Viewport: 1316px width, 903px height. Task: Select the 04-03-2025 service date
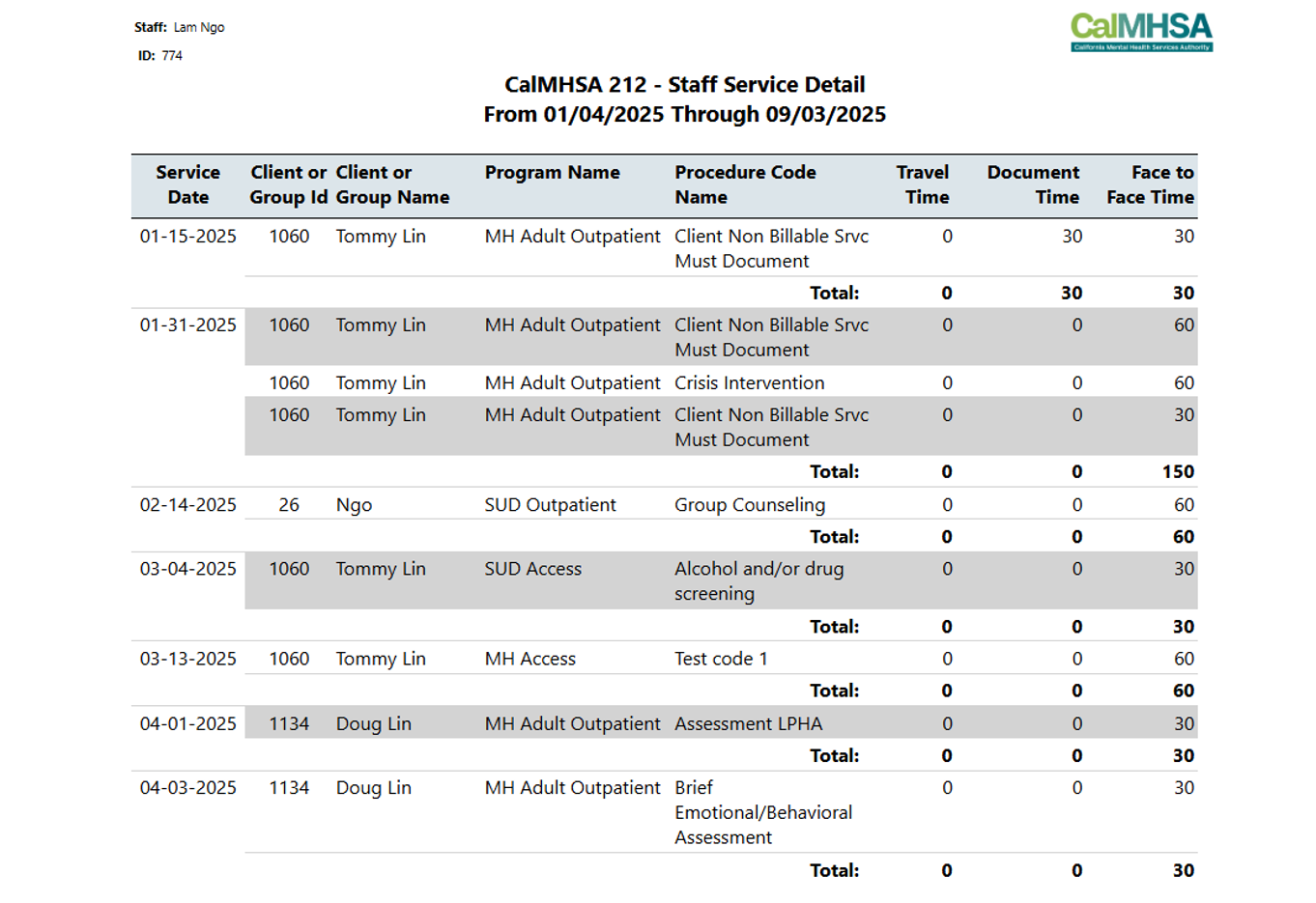(188, 787)
